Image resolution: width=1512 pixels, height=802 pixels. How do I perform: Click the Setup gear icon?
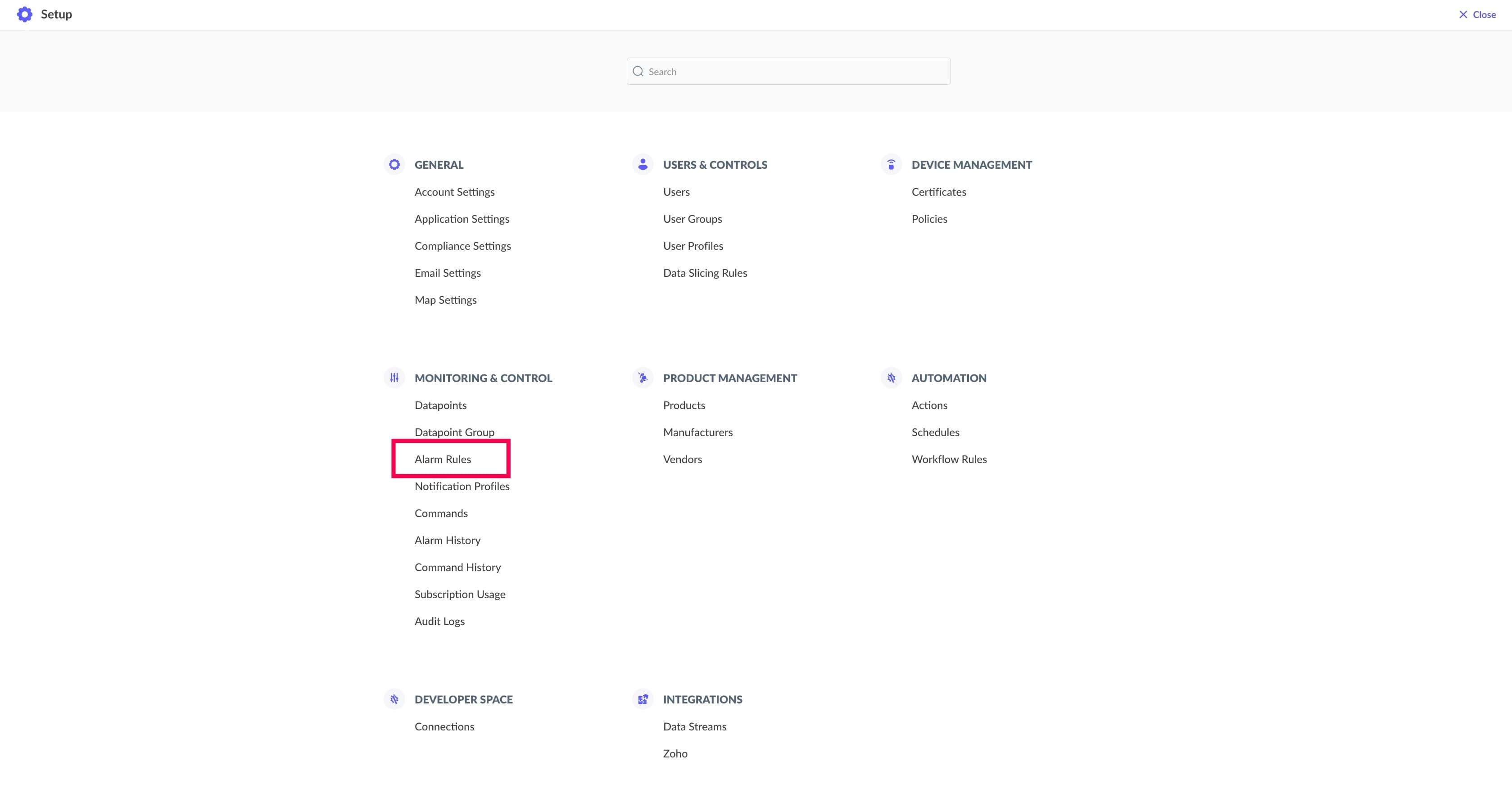[x=25, y=14]
